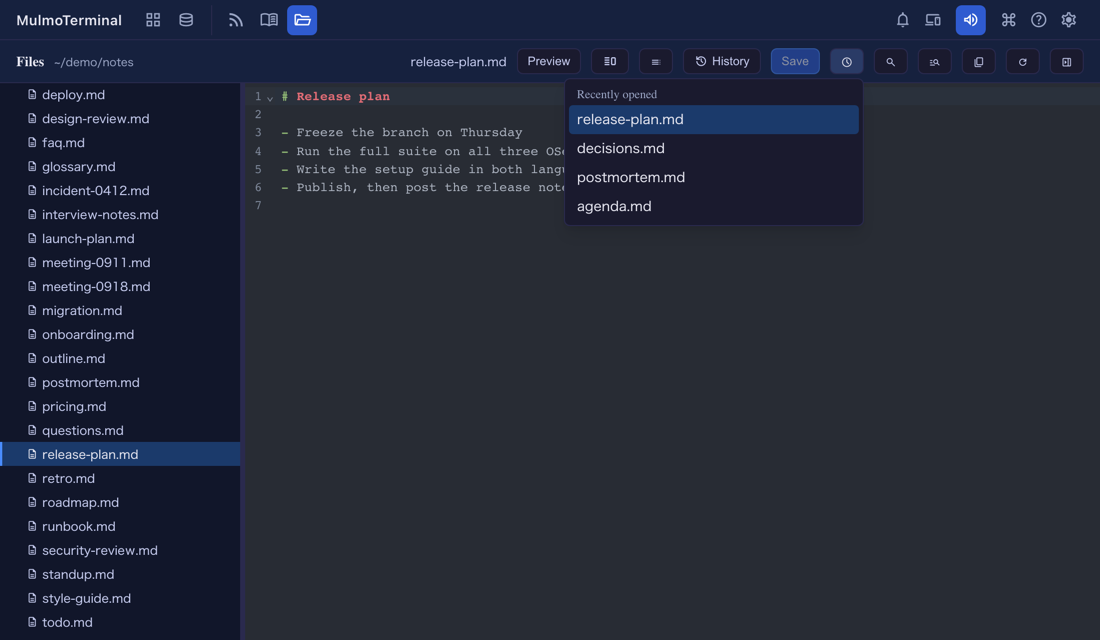Click the MulmoTerminal app title
Screen dimensions: 1100x640
point(69,20)
